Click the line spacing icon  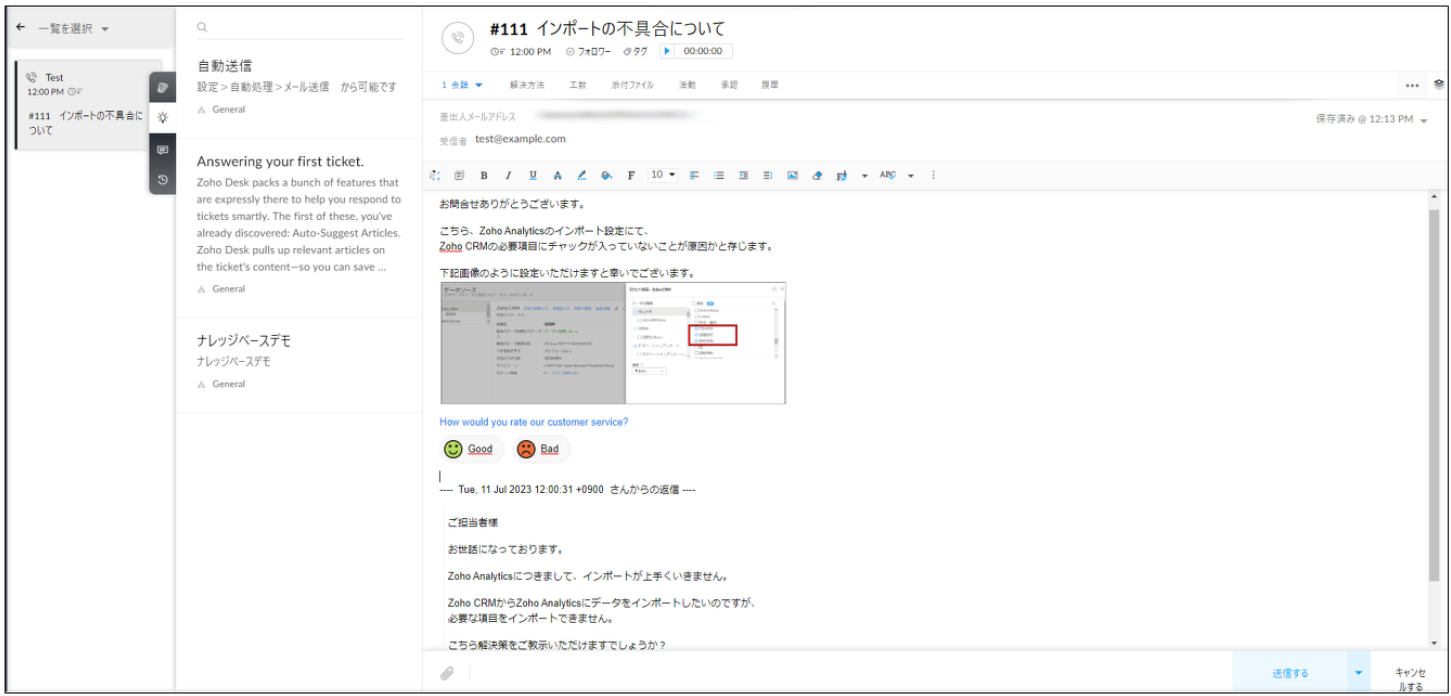(768, 175)
